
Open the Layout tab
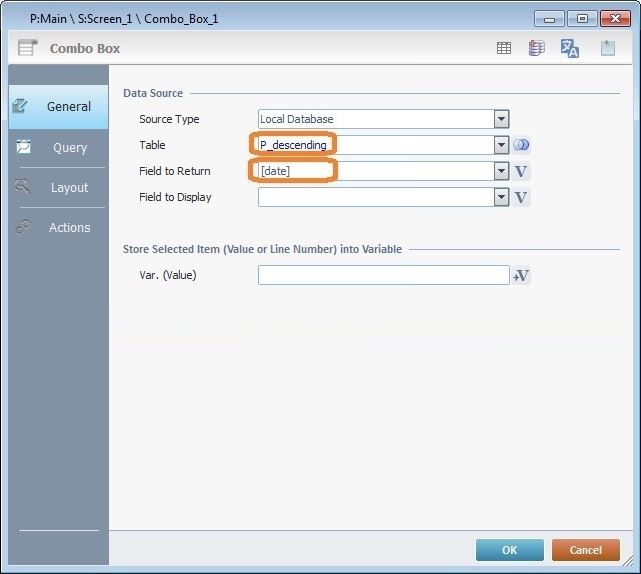tap(58, 187)
